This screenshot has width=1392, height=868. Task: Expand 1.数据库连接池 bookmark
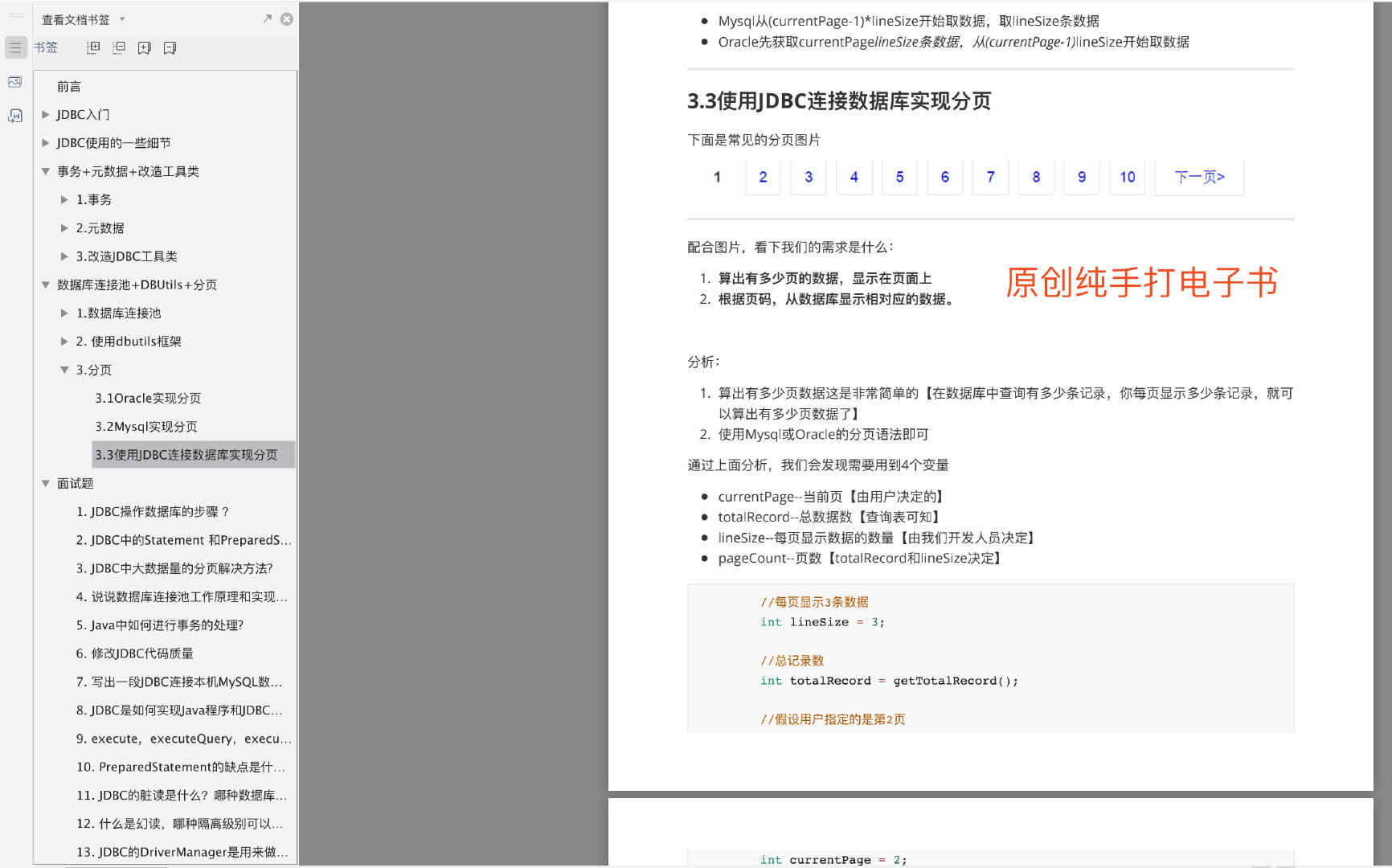click(64, 313)
